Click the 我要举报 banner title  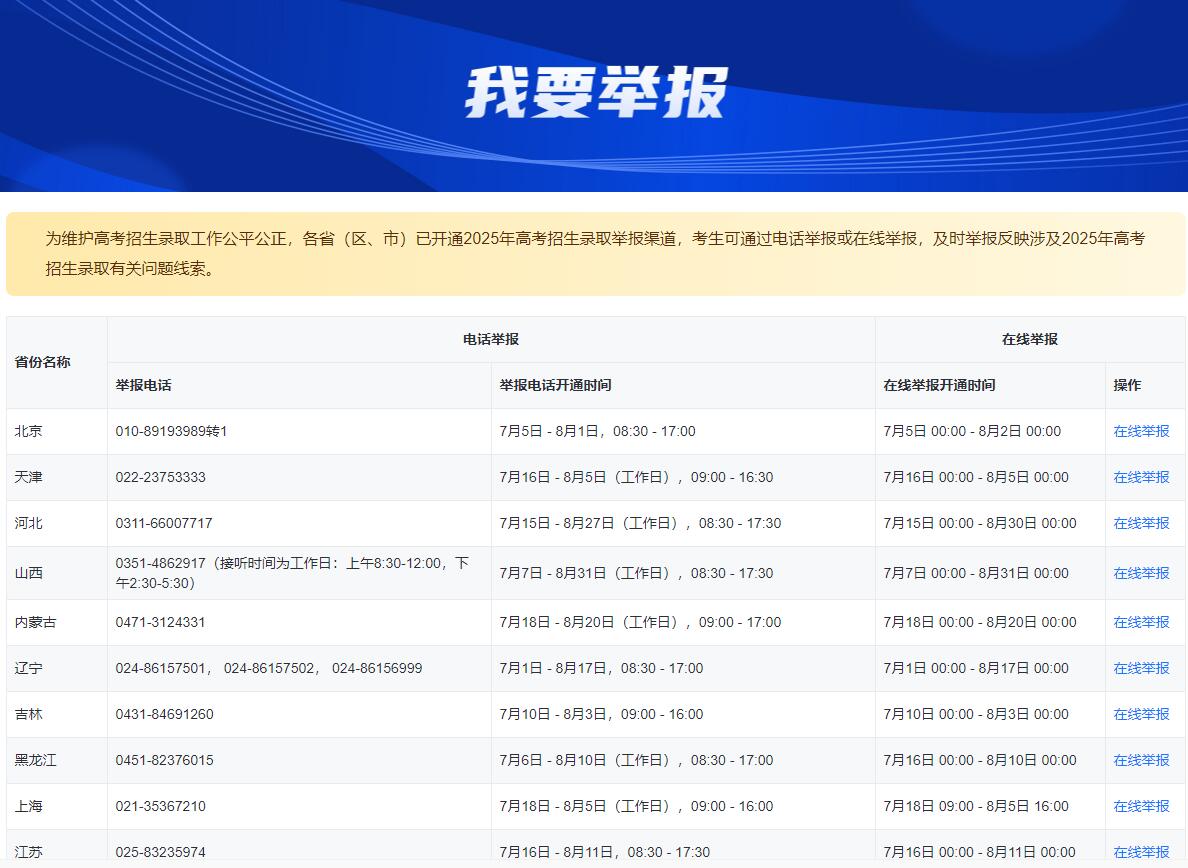click(596, 94)
